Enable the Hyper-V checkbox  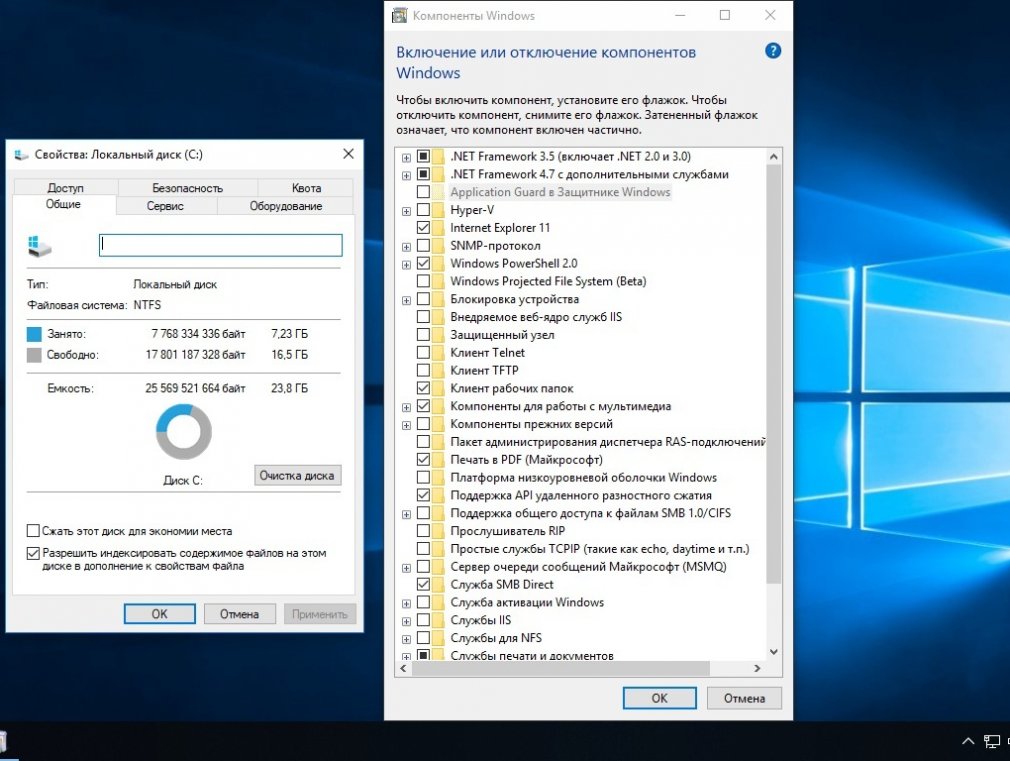(423, 210)
